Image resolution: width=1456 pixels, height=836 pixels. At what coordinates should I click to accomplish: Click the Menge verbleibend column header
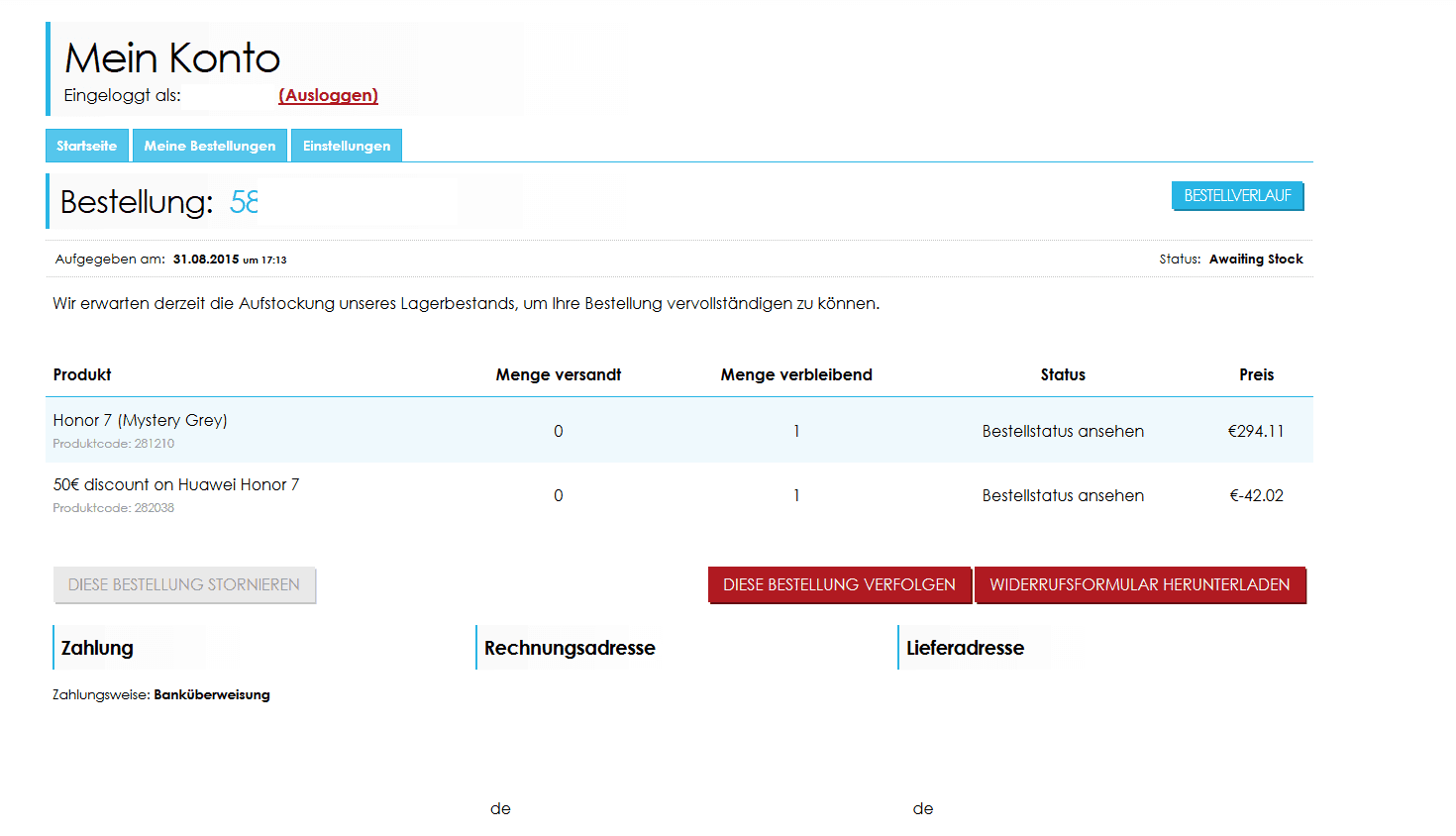click(796, 374)
